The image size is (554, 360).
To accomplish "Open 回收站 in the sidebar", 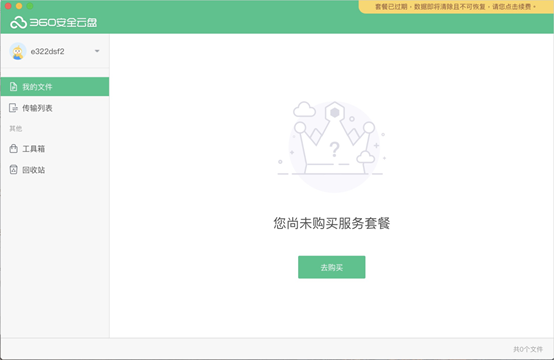I will pos(55,170).
